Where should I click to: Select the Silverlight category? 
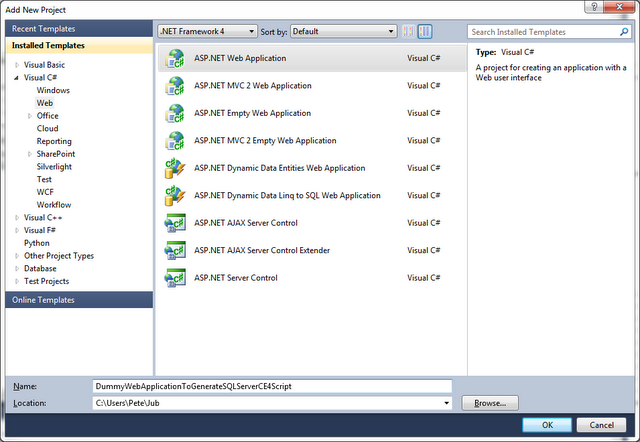(54, 167)
